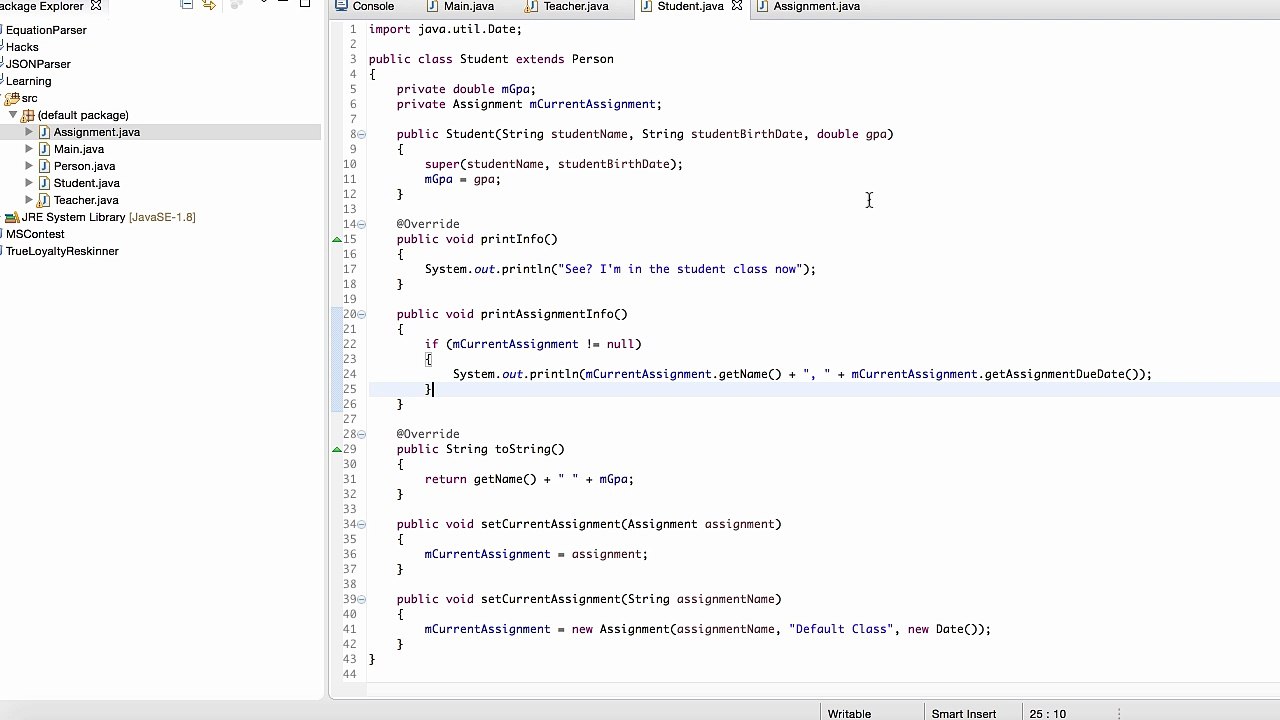This screenshot has width=1280, height=720.
Task: Click the line number 31 in gutter
Action: click(350, 479)
